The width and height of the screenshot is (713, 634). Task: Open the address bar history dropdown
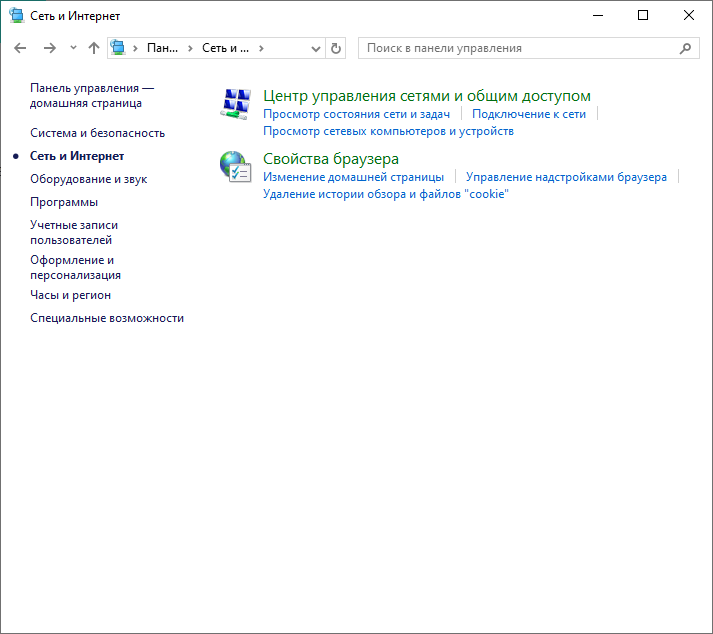click(316, 48)
